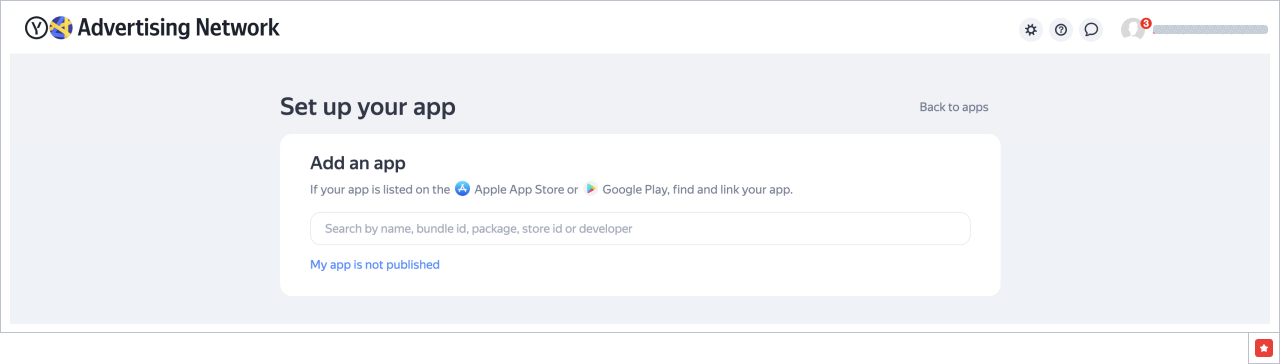This screenshot has width=1280, height=364.
Task: Open the chat speech bubble icon
Action: pos(1091,29)
